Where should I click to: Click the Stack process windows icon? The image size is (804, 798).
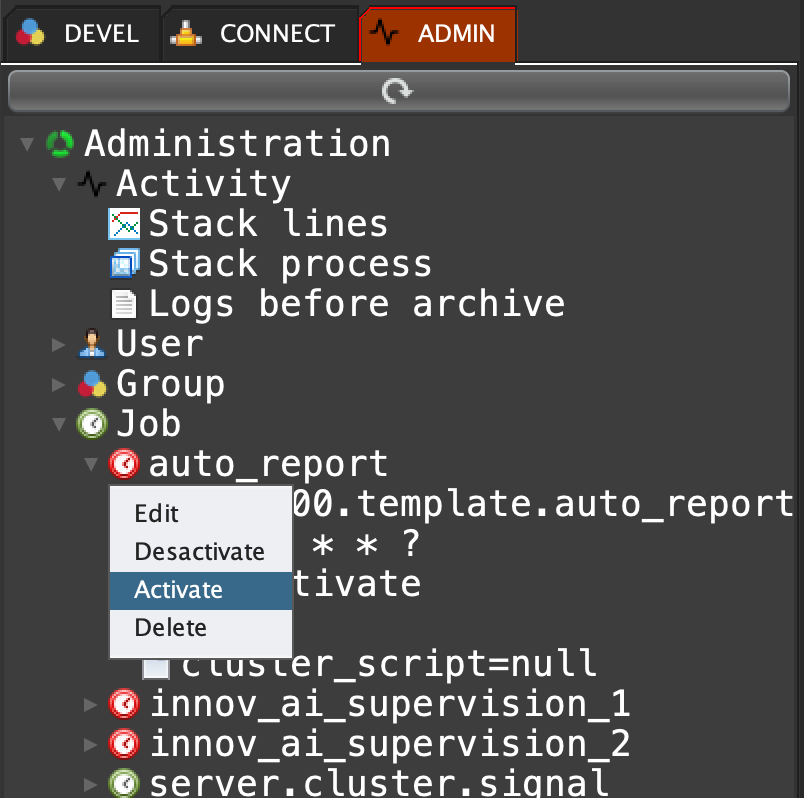point(123,264)
